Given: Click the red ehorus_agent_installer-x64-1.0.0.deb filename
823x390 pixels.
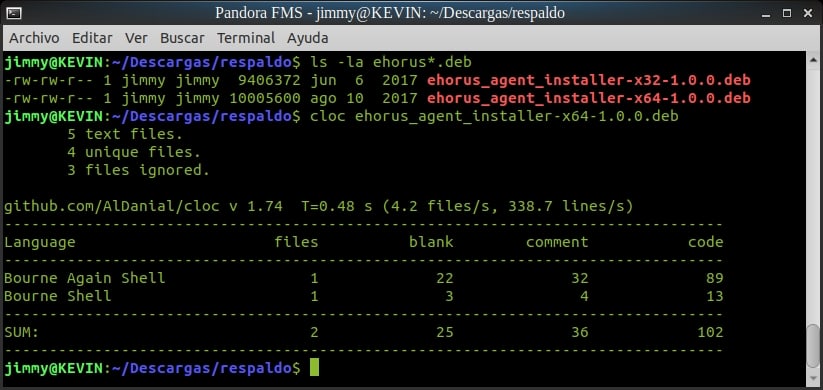Looking at the screenshot, I should coord(588,98).
